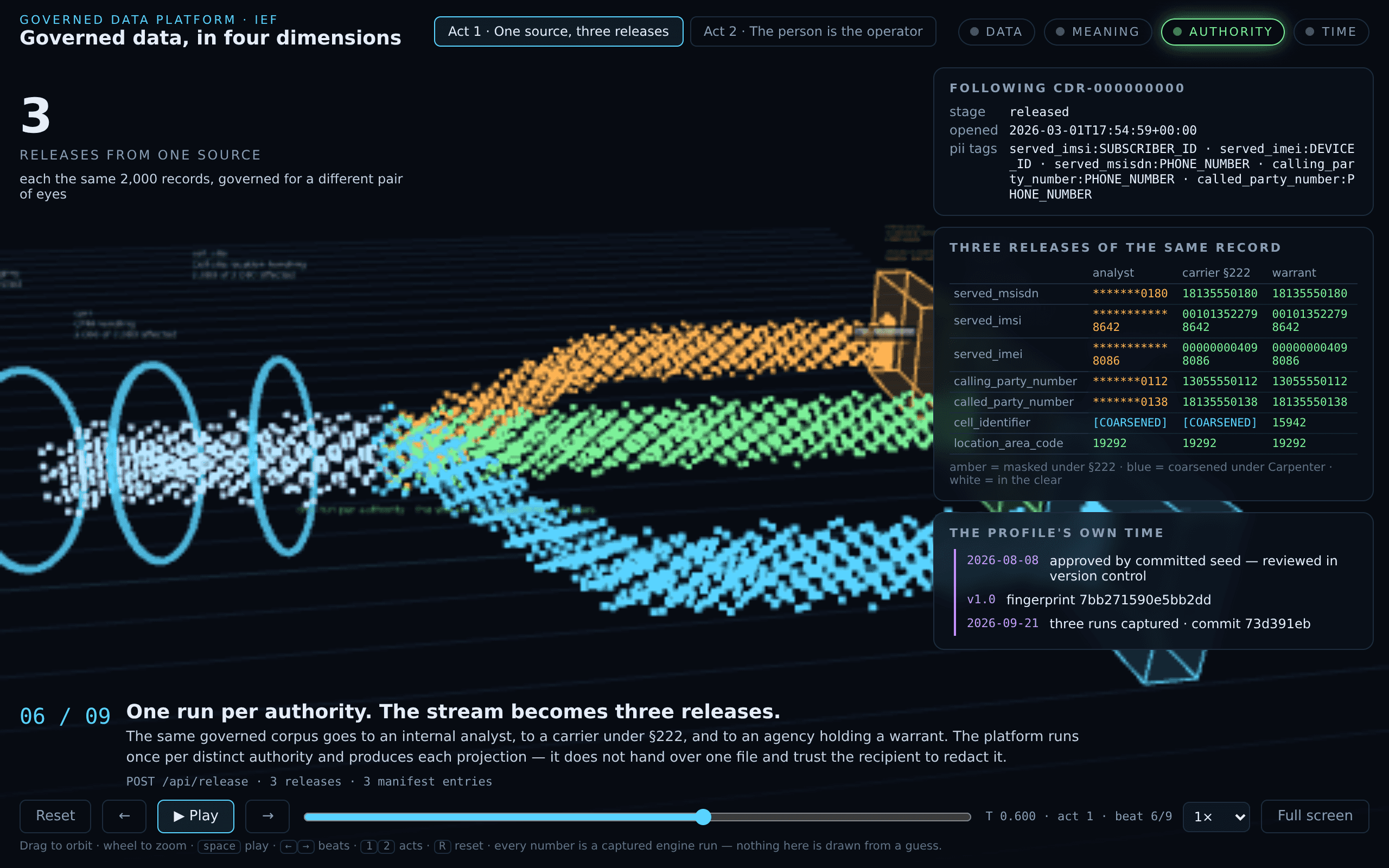Click the 'carrier §222' column header
The width and height of the screenshot is (1389, 868).
point(1216,273)
